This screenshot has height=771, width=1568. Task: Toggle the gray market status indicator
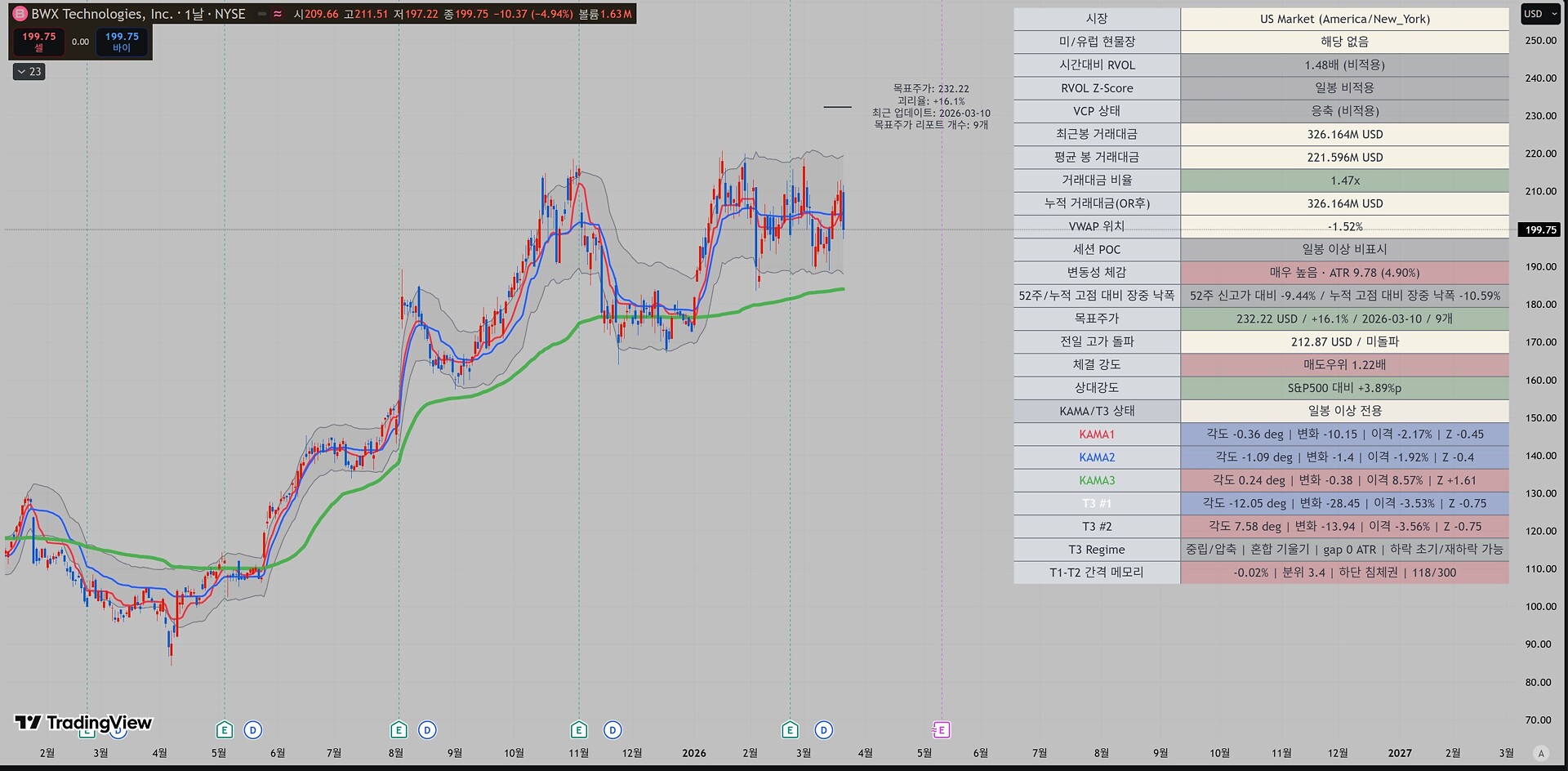coord(261,14)
